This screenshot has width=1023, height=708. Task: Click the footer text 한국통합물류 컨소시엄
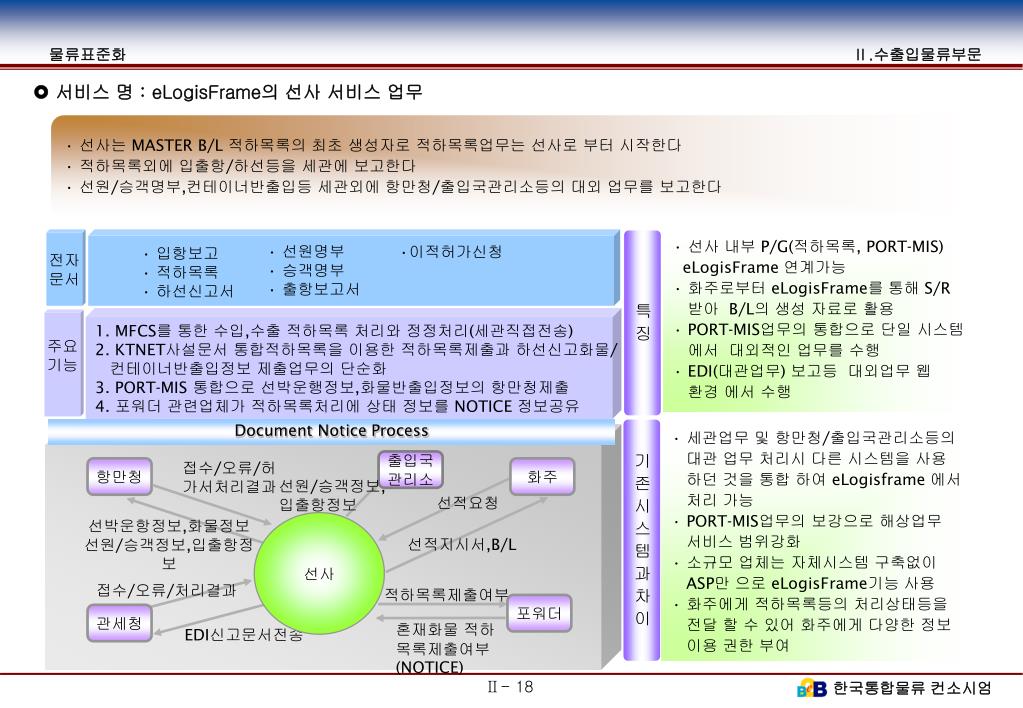tap(912, 688)
